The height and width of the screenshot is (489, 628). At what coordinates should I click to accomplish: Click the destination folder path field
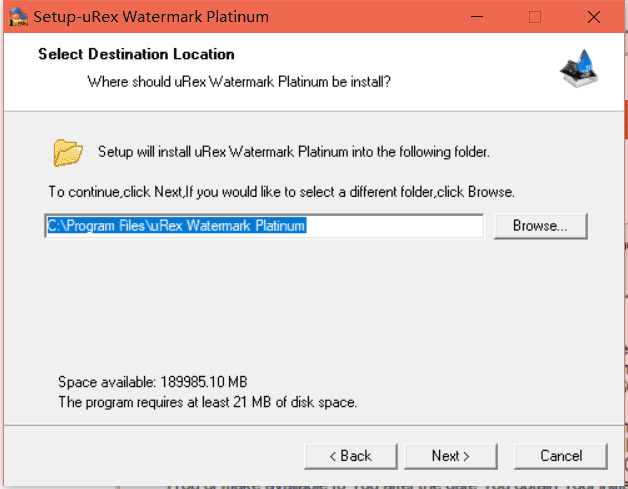pos(264,226)
